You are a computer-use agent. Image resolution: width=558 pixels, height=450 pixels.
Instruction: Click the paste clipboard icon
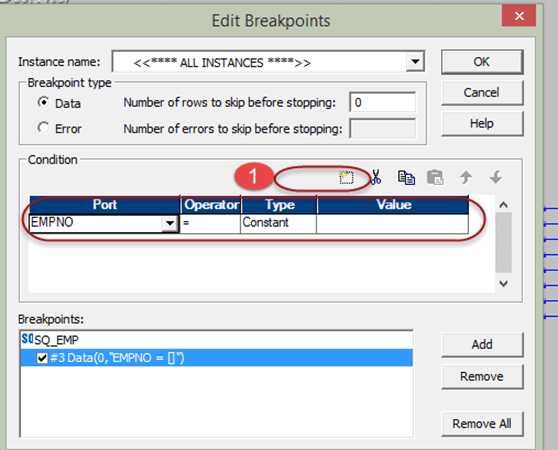435,177
